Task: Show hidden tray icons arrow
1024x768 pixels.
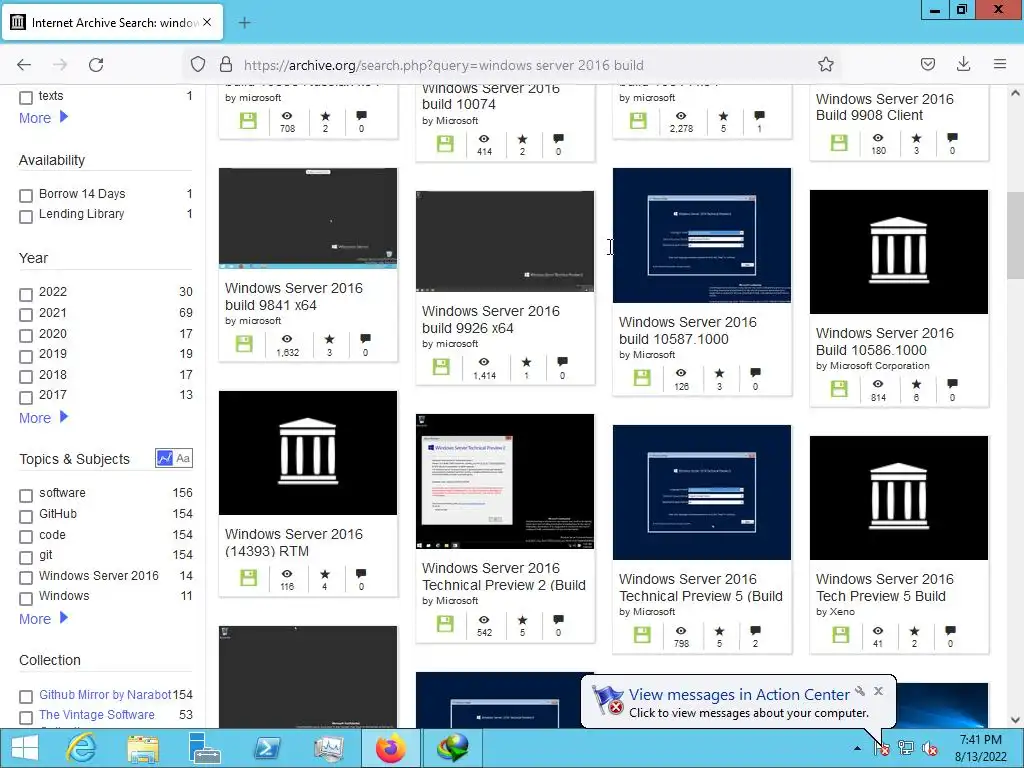Action: (x=857, y=748)
